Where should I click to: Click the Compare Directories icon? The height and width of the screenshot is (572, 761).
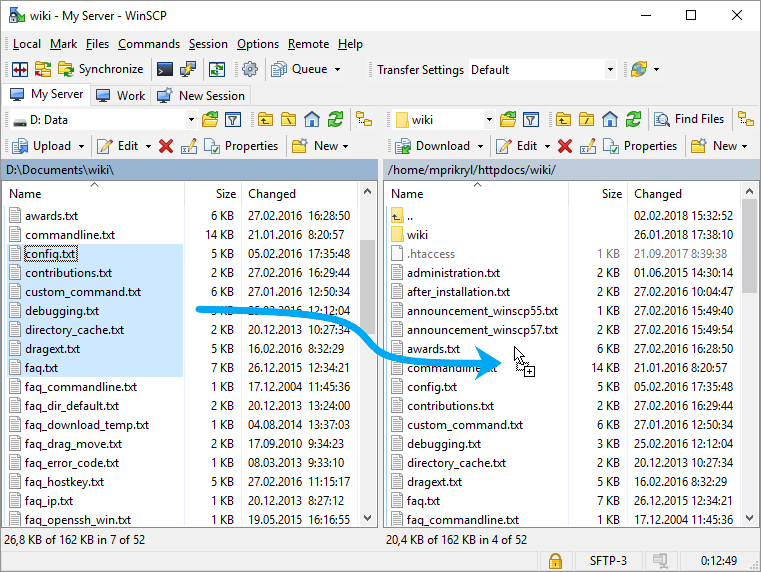pos(19,70)
